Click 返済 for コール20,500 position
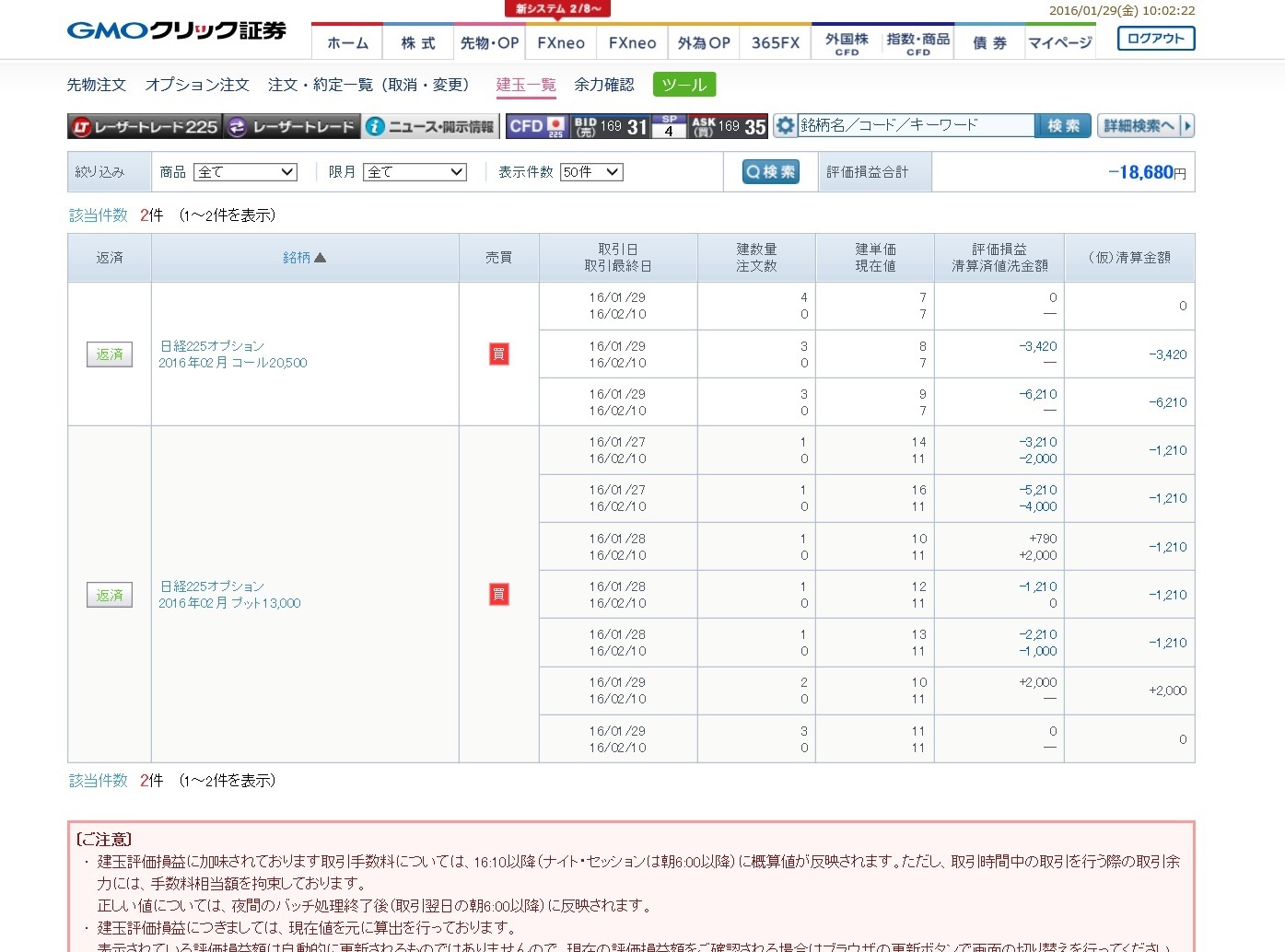The image size is (1285, 952). [110, 354]
